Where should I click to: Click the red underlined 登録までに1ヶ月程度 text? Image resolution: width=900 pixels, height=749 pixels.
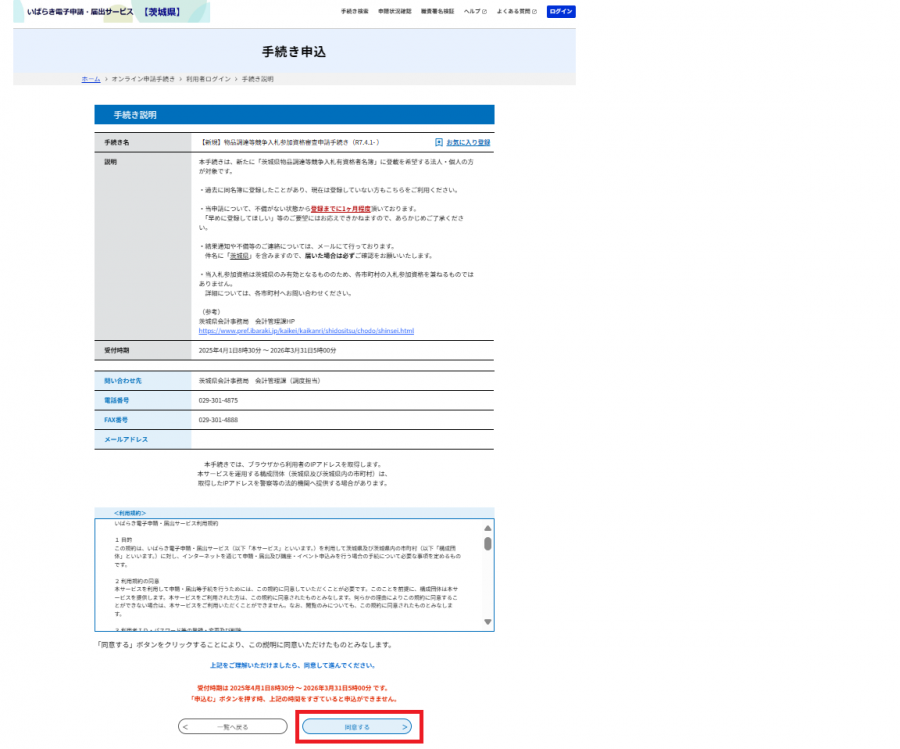(341, 209)
